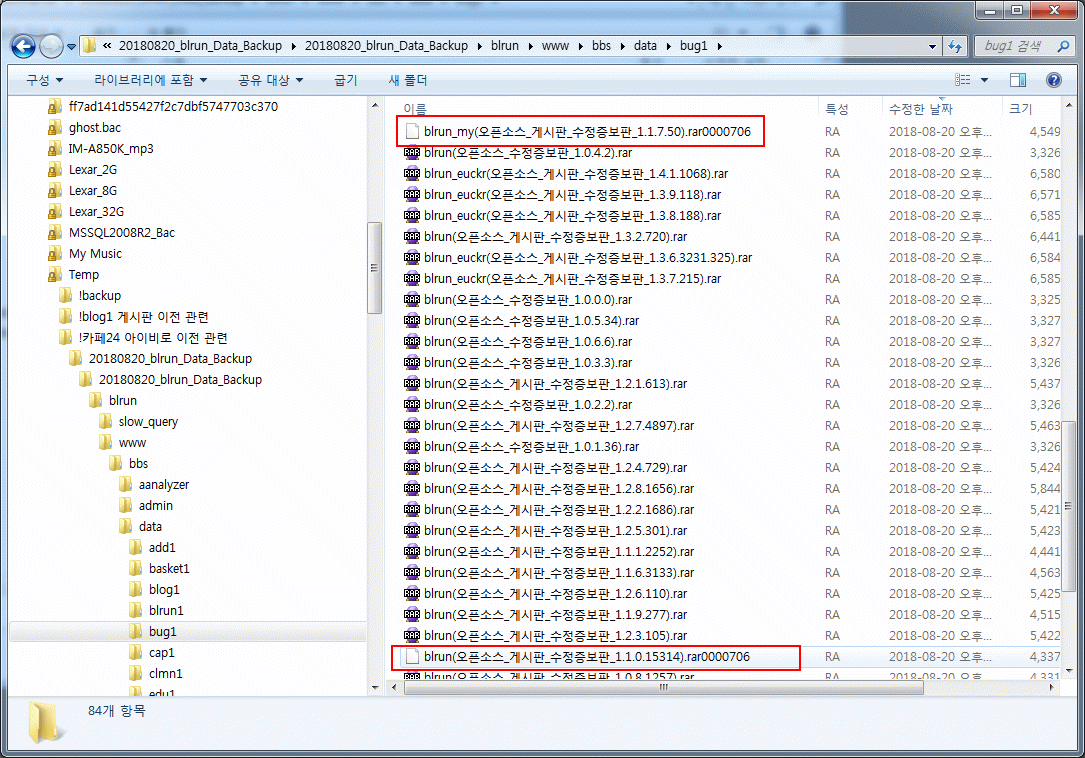Image resolution: width=1085 pixels, height=758 pixels.
Task: Open the 구성 menu dropdown
Action: [x=44, y=80]
